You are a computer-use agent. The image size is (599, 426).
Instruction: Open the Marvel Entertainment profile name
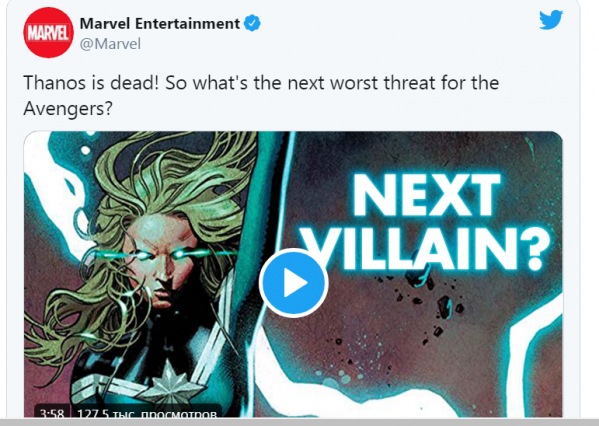point(160,24)
